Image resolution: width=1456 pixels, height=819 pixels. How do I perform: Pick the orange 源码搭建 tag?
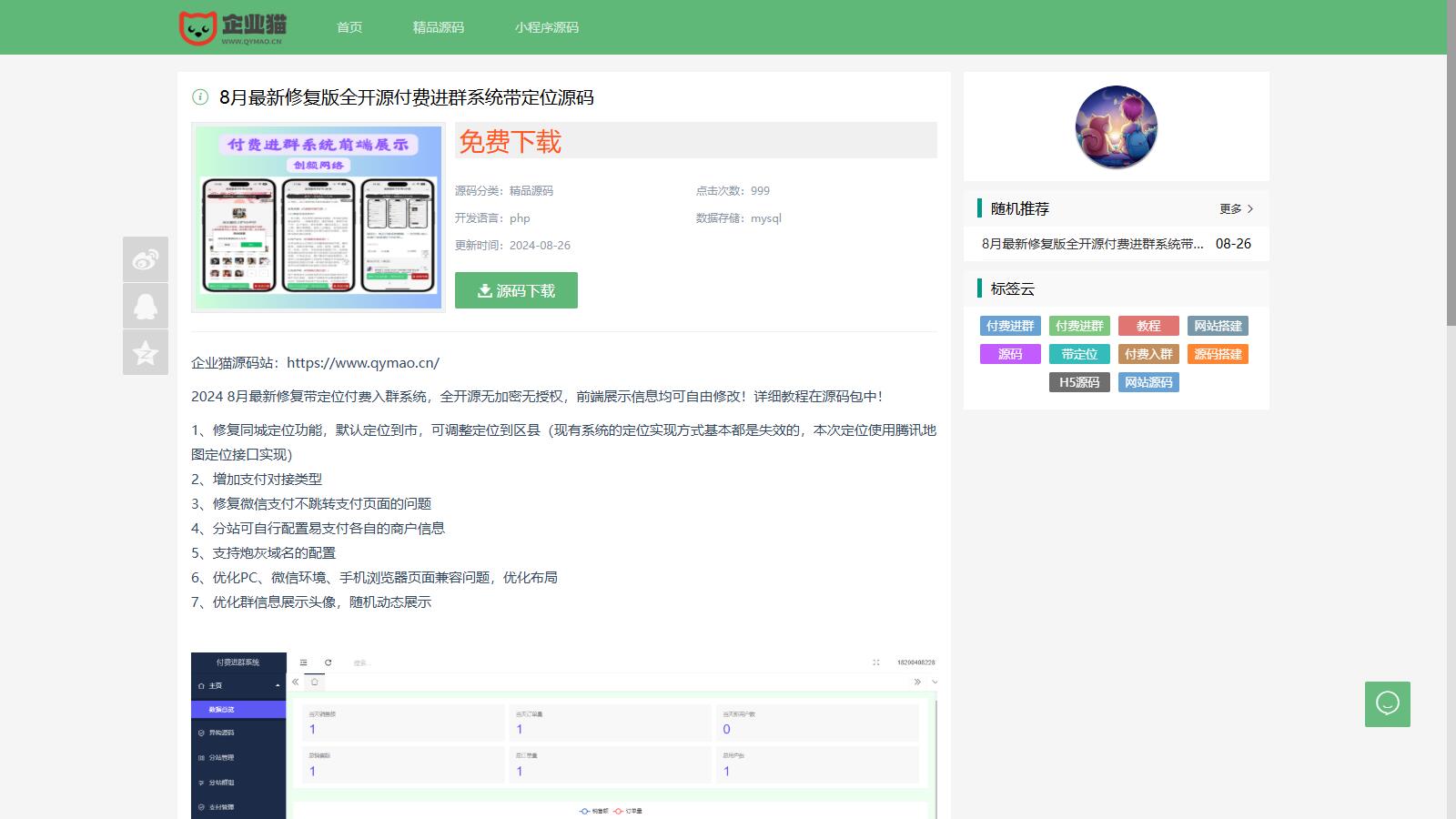[x=1218, y=354]
